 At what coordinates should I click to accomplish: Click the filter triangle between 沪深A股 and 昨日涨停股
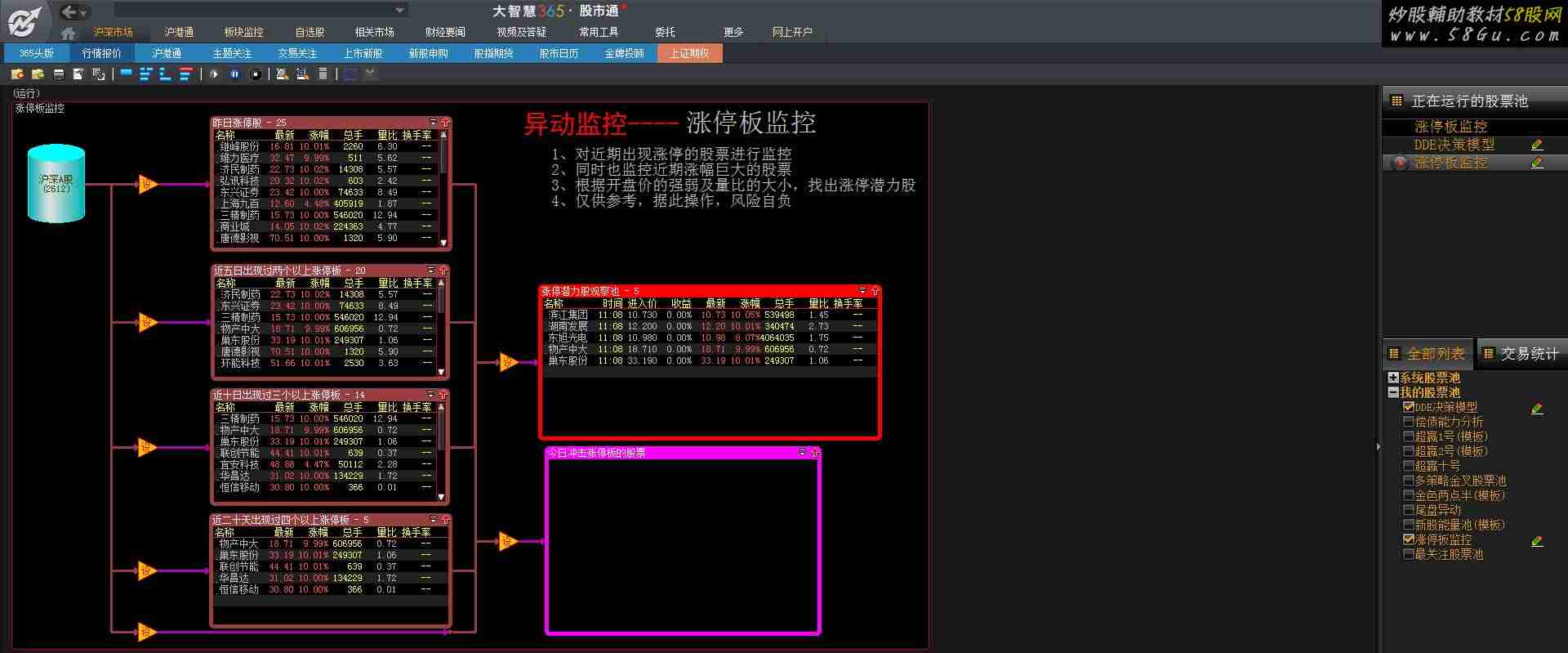point(148,184)
